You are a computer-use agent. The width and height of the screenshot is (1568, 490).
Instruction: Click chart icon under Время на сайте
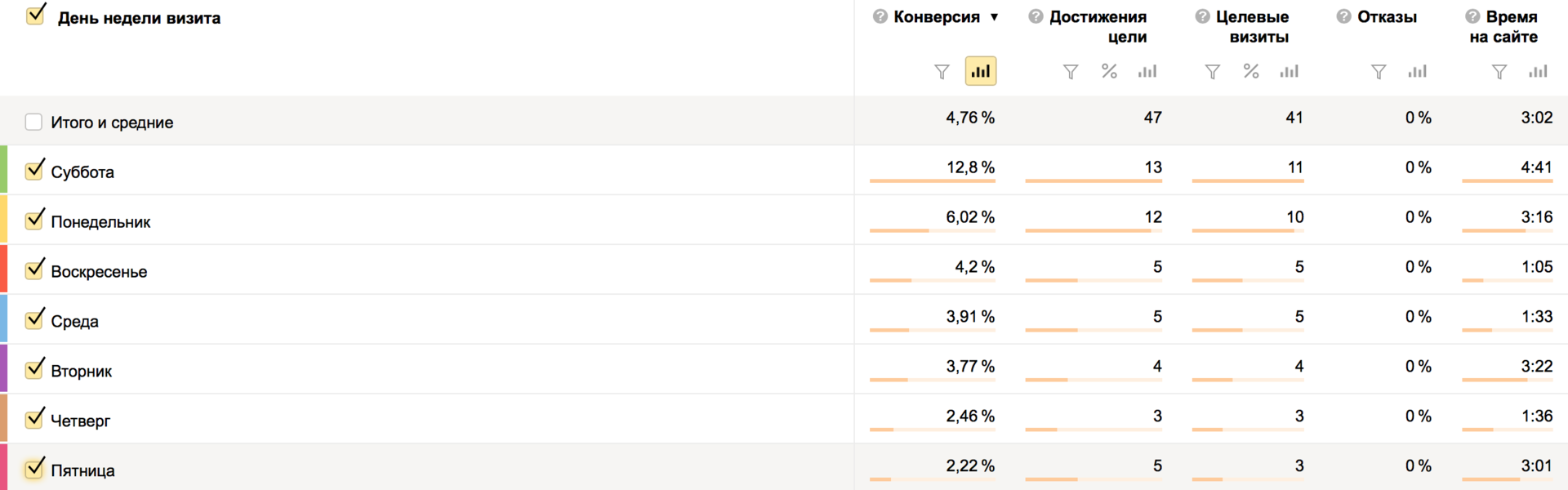[x=1538, y=72]
